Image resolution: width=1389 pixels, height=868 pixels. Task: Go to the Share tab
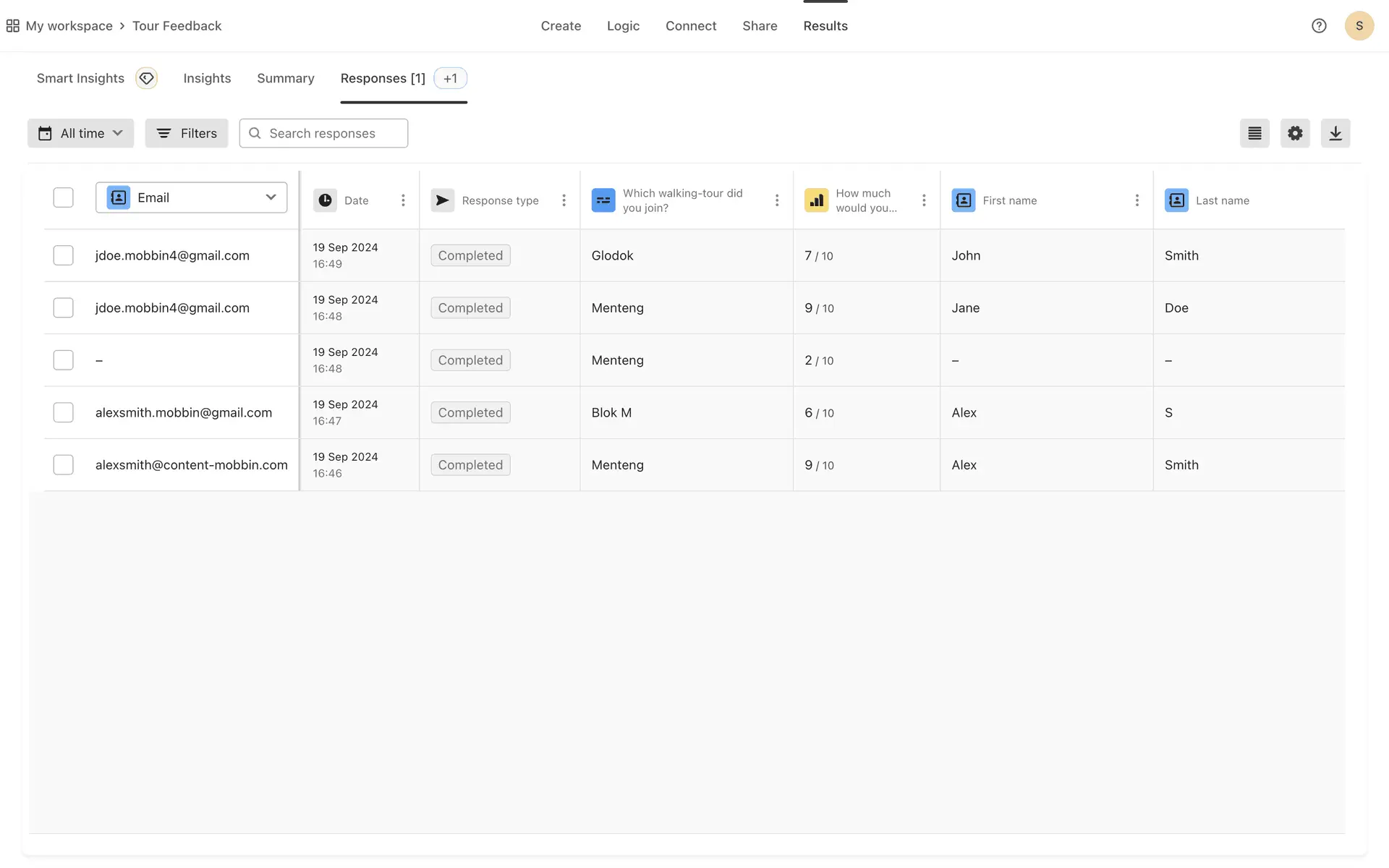point(759,26)
